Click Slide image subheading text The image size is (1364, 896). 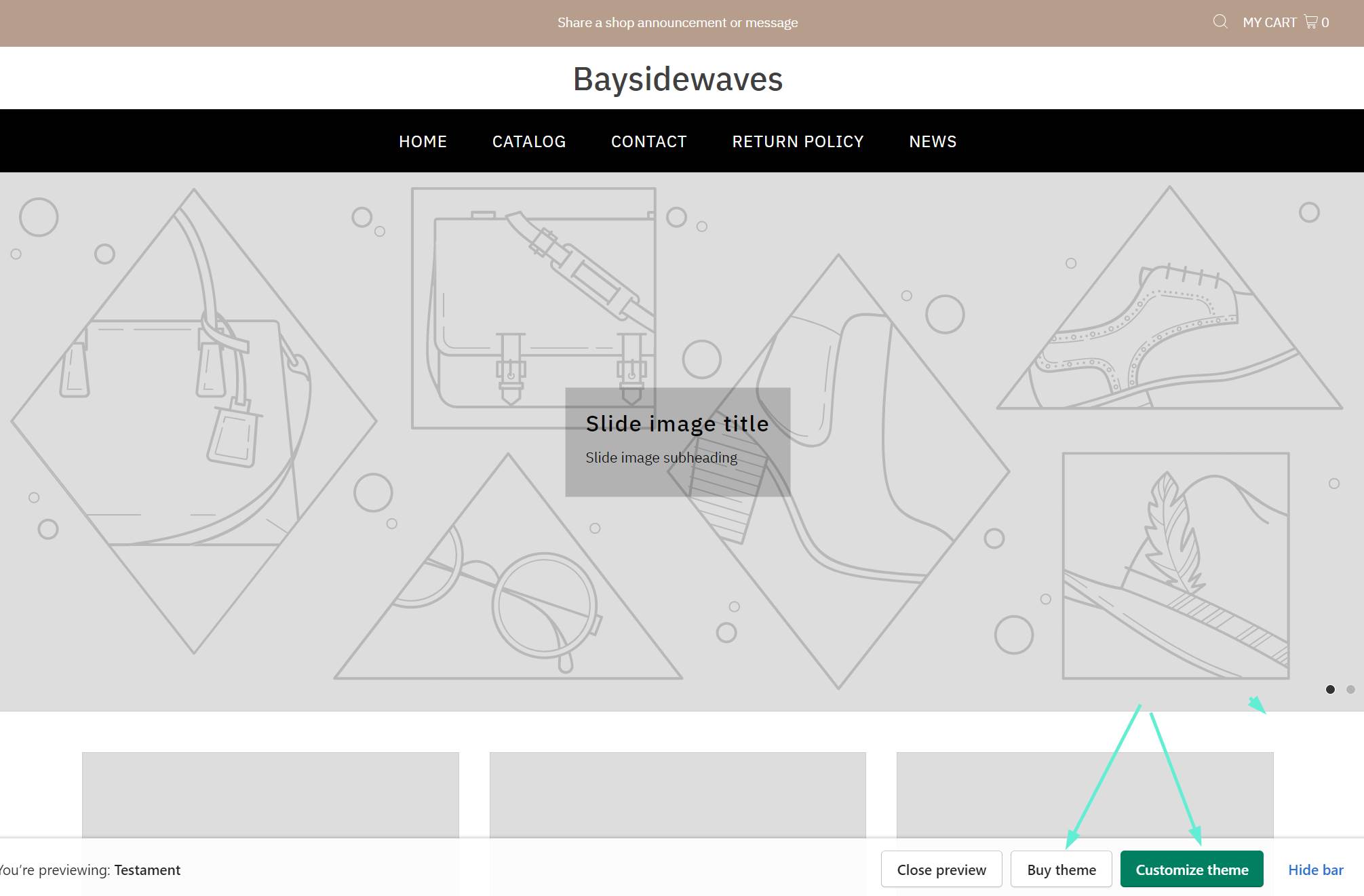pos(661,458)
